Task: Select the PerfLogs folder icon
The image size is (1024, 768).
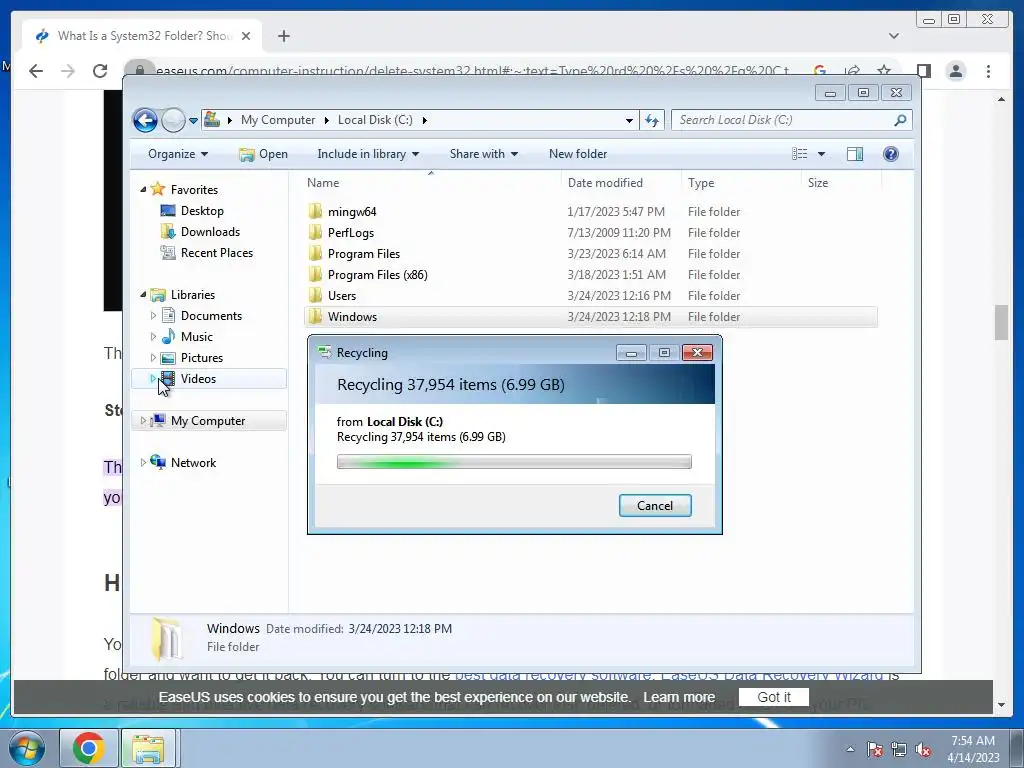Action: [x=315, y=232]
